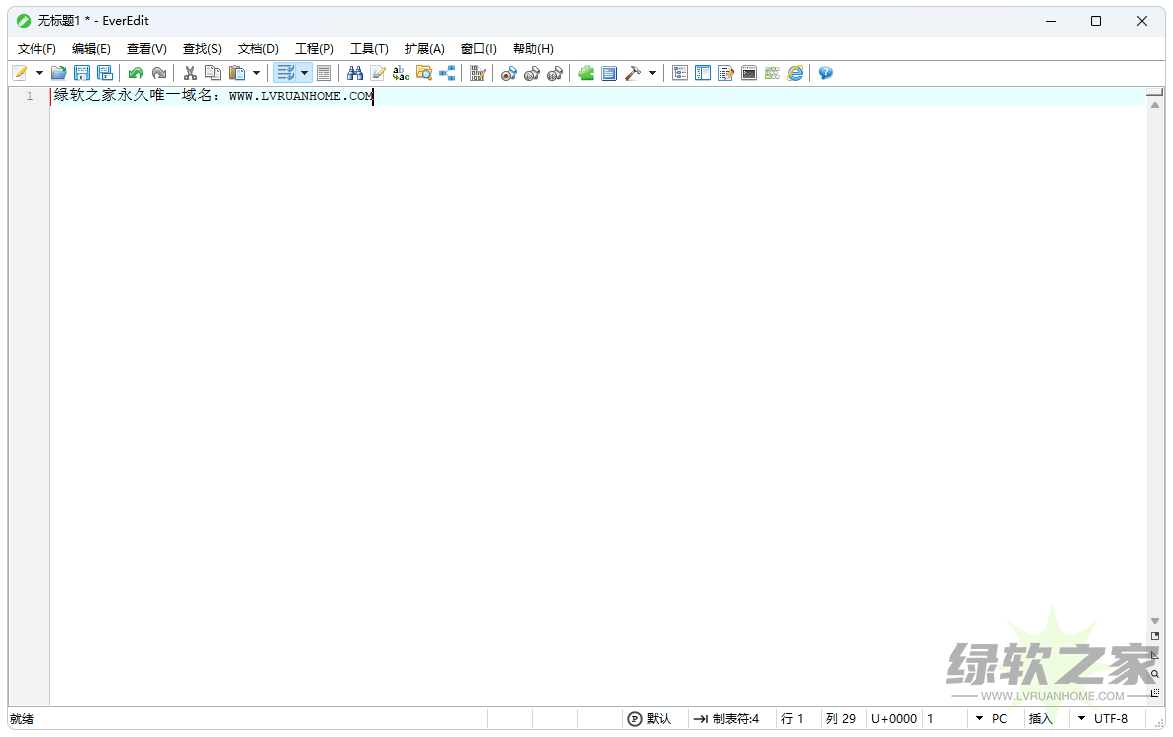
Task: Open the 工具(T) menu
Action: coord(369,49)
